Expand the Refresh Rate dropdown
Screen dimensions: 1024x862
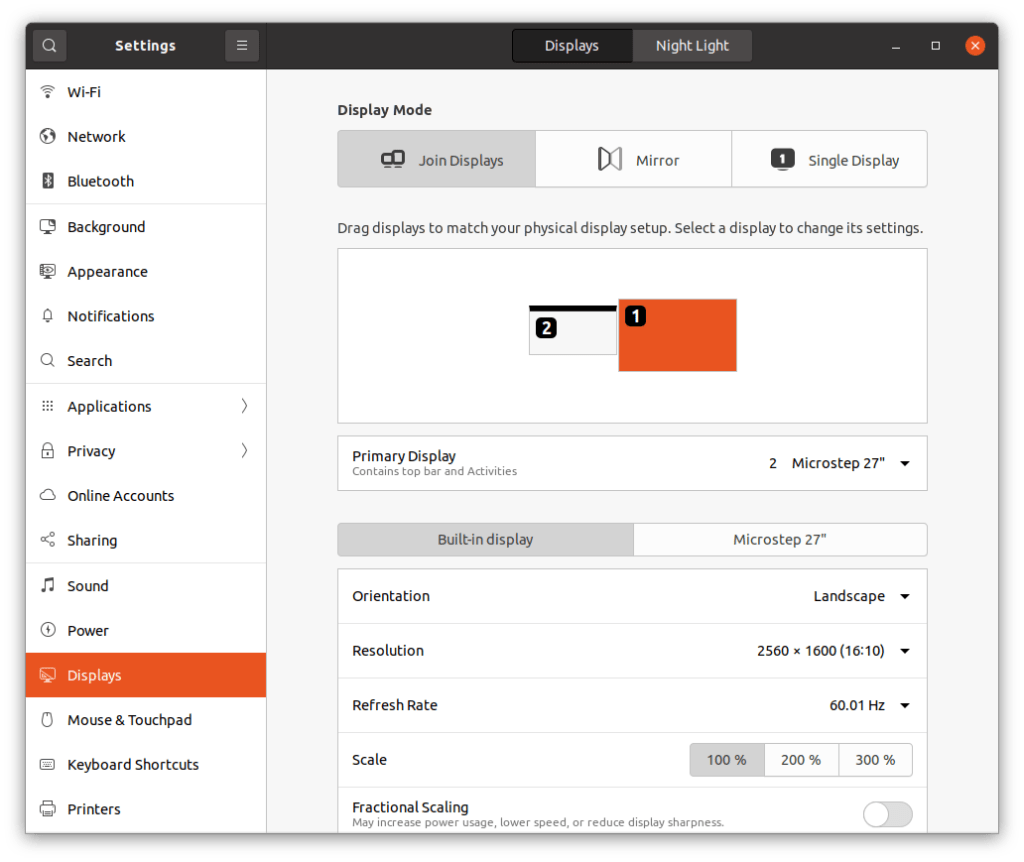[868, 705]
